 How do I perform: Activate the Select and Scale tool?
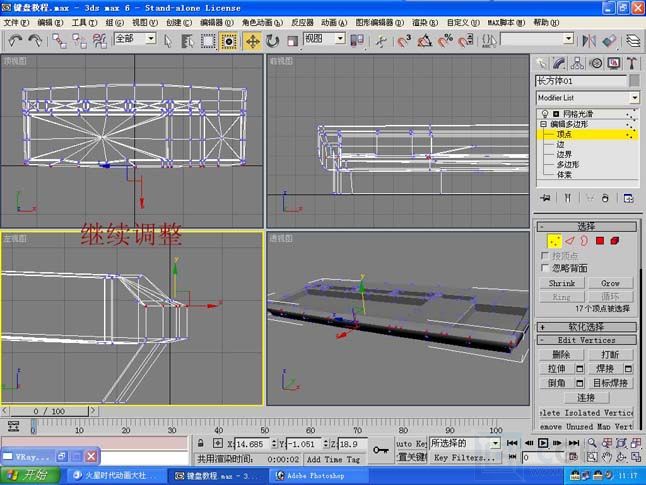click(292, 41)
